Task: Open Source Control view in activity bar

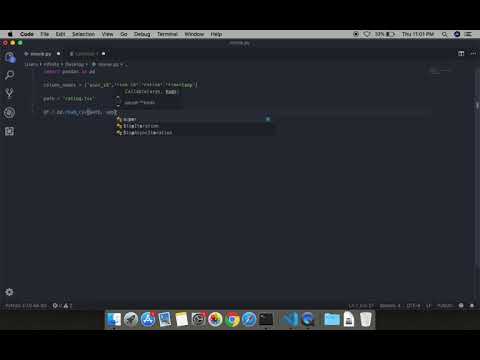Action: click(10, 93)
